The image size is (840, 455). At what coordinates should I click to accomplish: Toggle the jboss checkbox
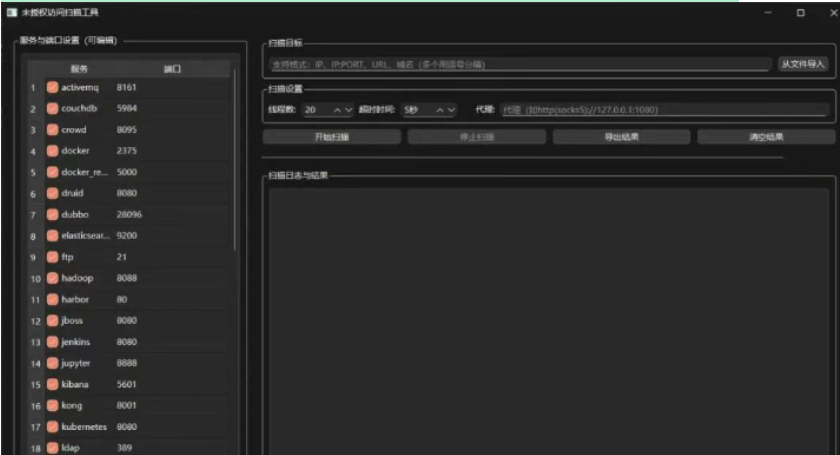52,320
